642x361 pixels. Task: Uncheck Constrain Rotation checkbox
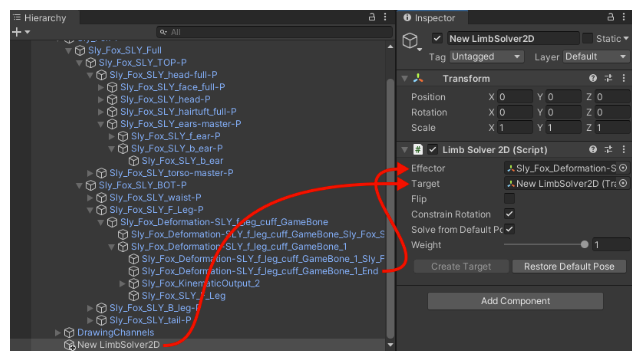click(x=509, y=214)
